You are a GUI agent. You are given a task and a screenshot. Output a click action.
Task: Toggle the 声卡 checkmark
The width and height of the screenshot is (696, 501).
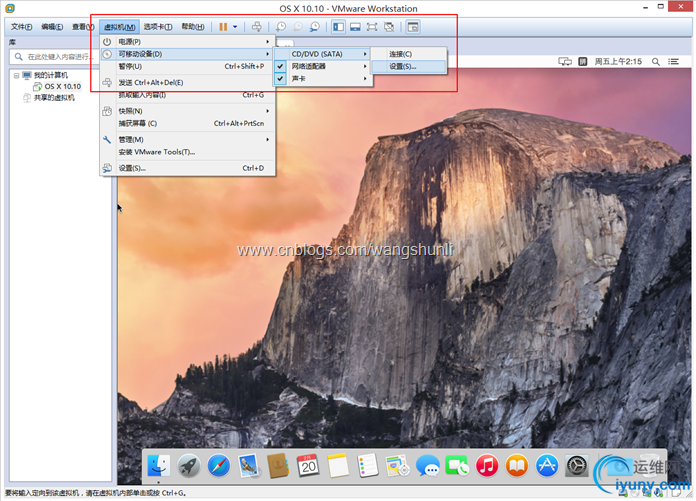[x=280, y=79]
